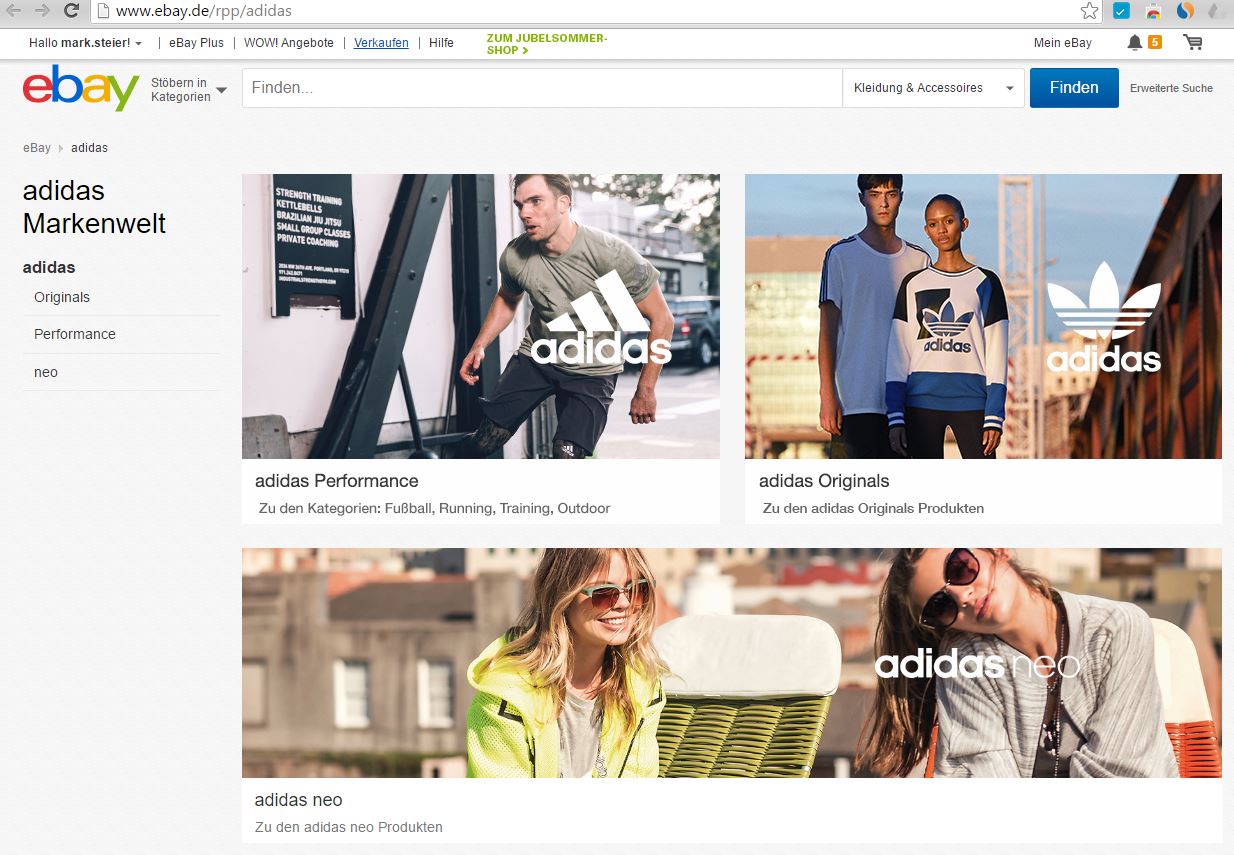This screenshot has height=855, width=1234.
Task: Open the eBay Plus link
Action: (197, 43)
